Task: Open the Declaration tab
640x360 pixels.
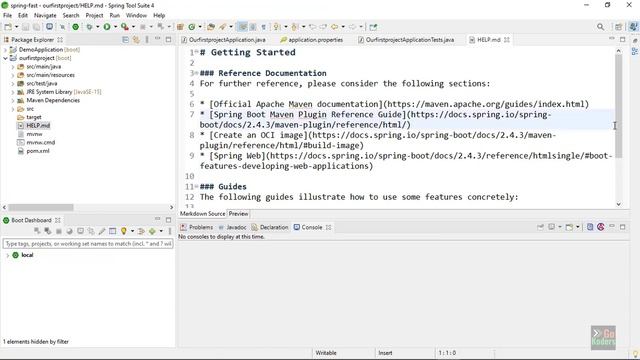Action: (x=270, y=227)
